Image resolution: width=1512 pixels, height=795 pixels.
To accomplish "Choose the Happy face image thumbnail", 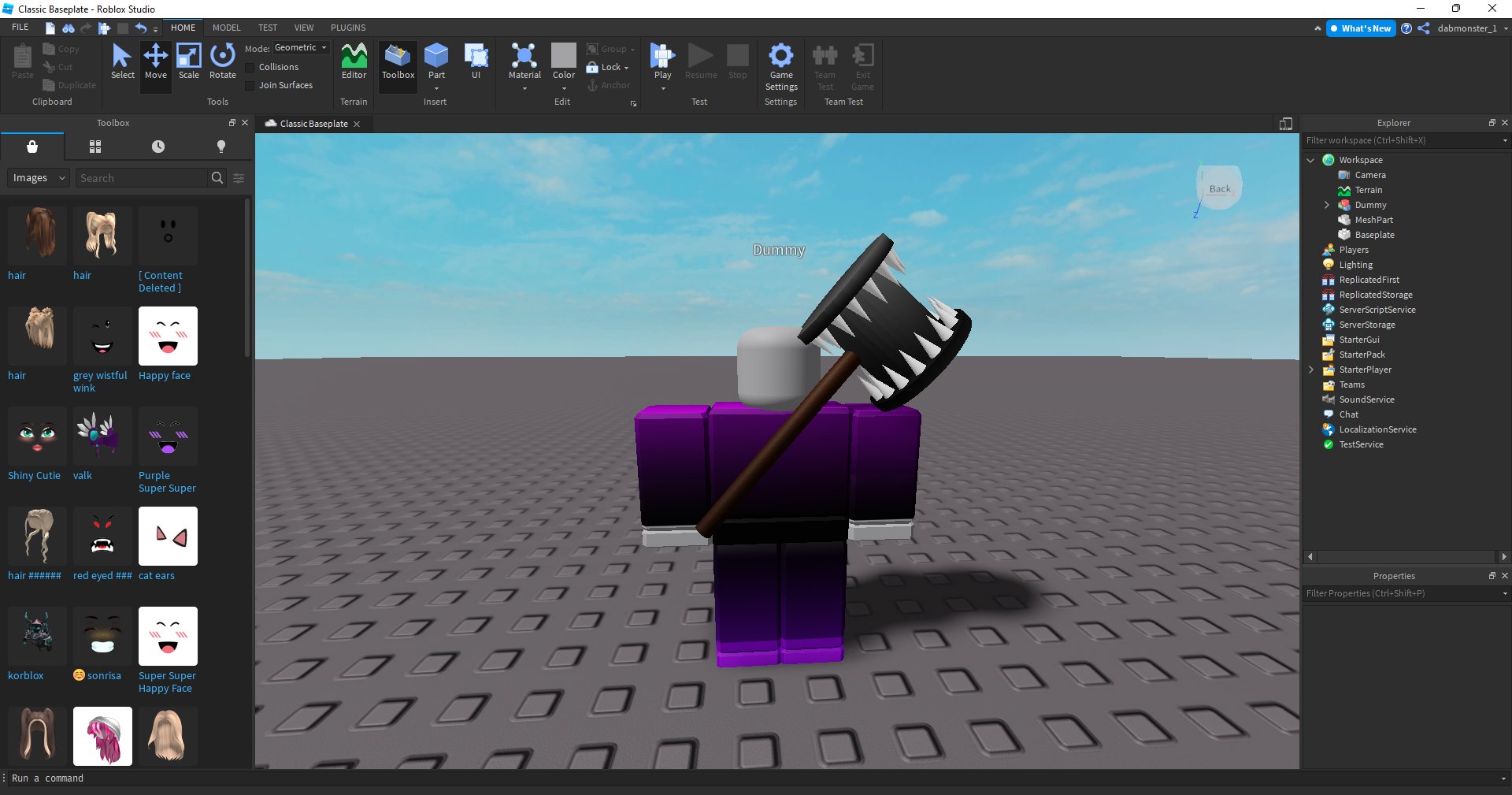I will point(168,336).
